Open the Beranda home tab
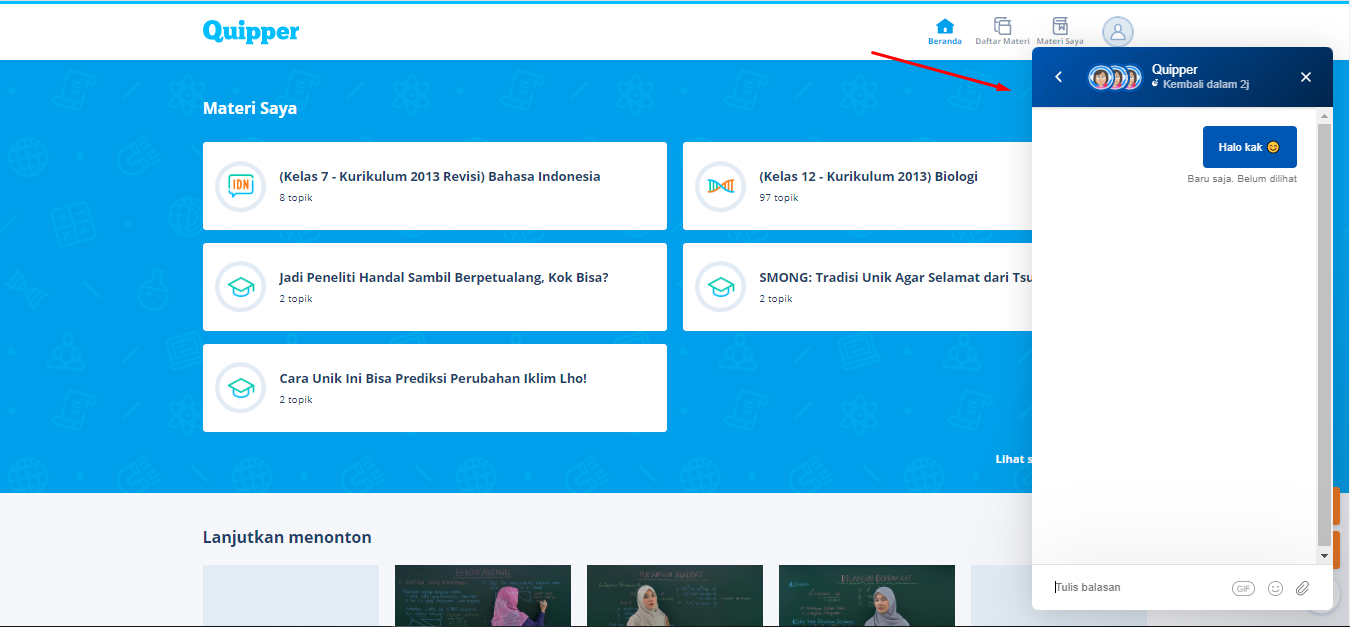Screen dimensions: 1350x627 point(944,31)
